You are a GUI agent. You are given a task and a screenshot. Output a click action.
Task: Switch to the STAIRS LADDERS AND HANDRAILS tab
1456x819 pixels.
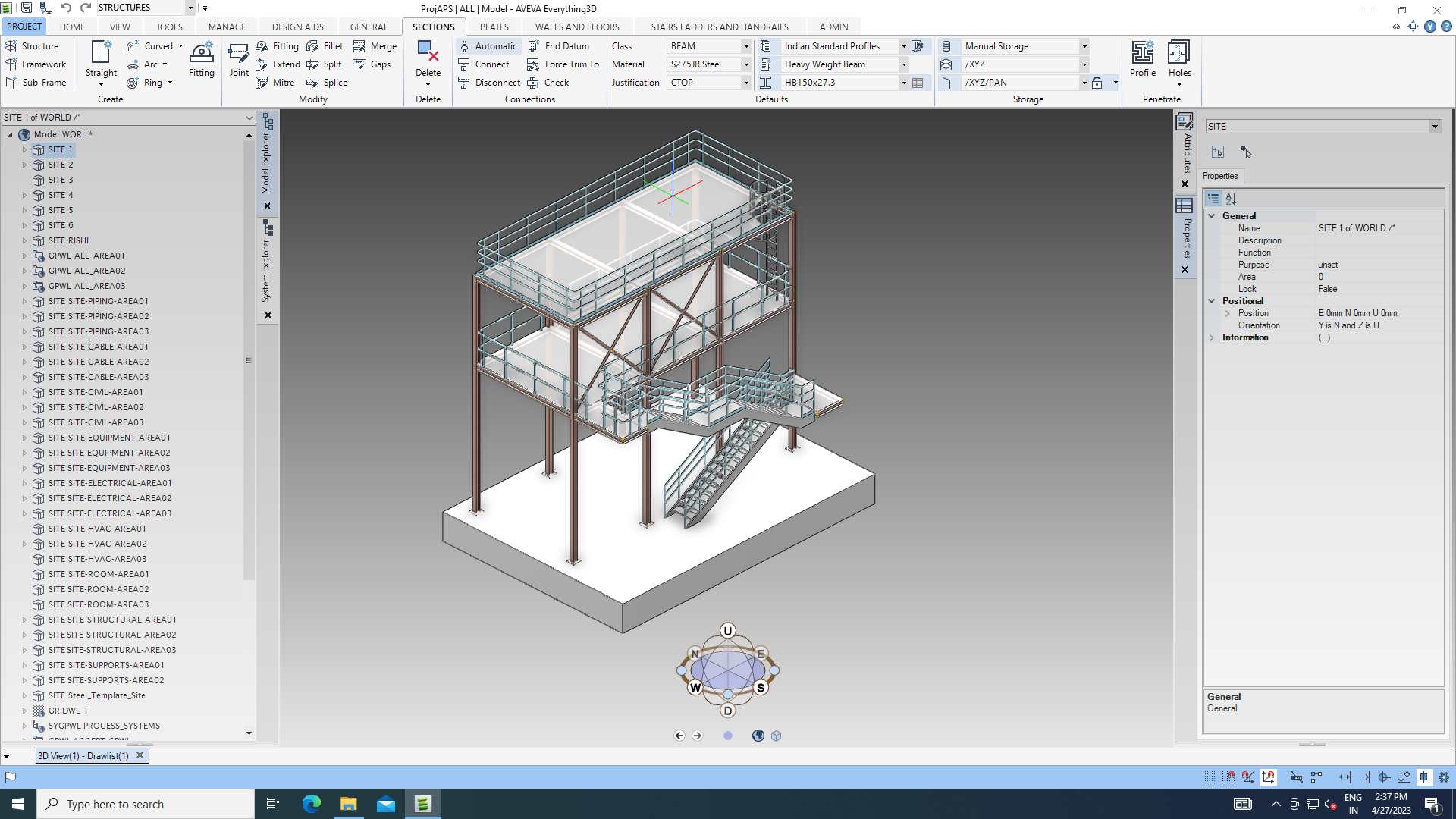click(718, 26)
